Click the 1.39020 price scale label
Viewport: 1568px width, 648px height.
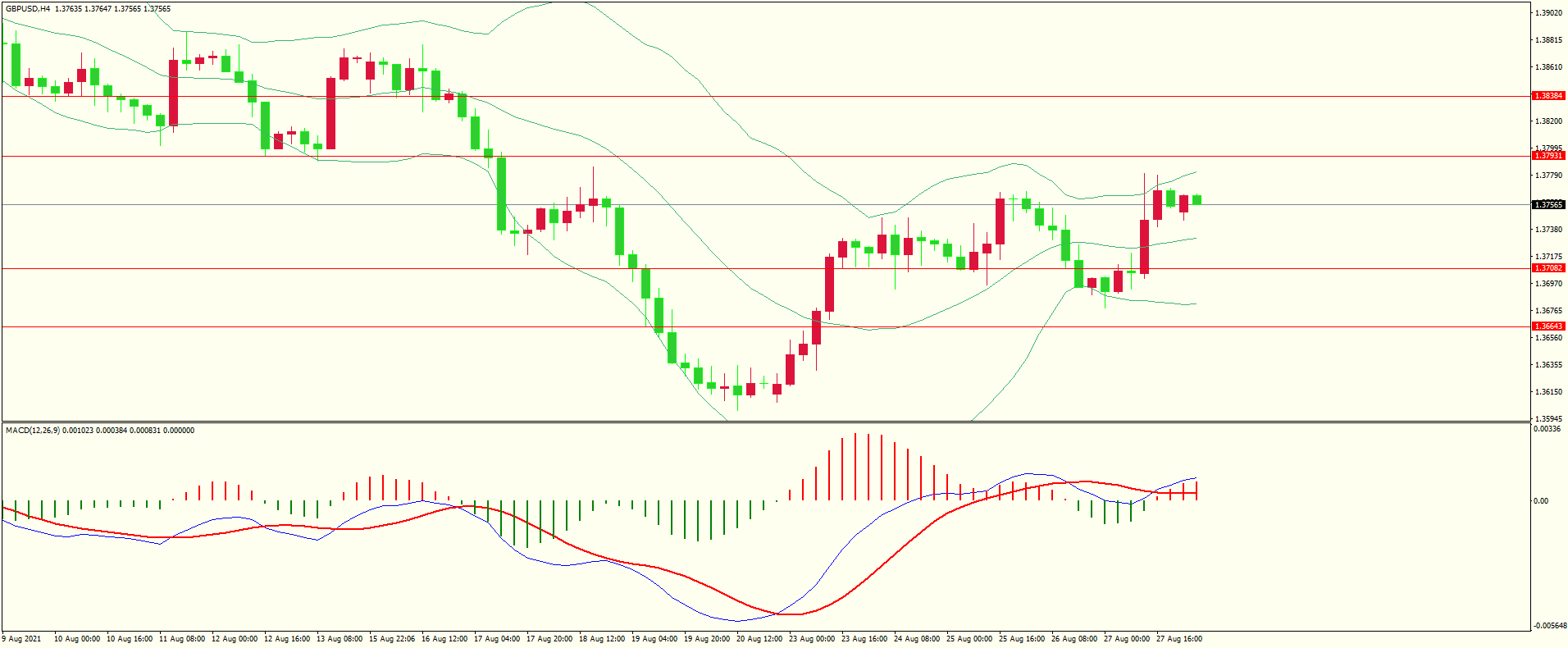click(1548, 13)
